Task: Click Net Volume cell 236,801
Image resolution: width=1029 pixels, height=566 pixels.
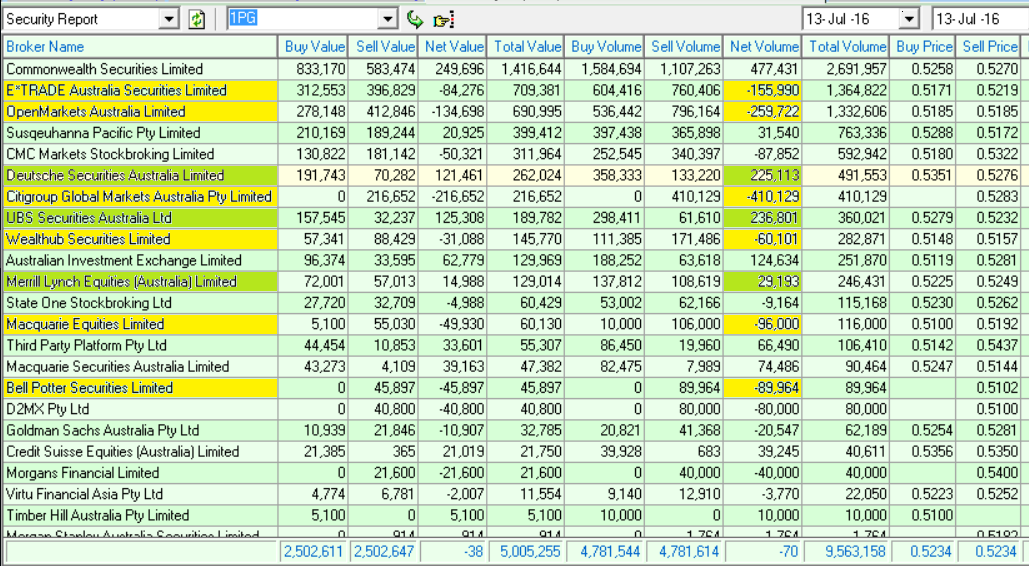Action: pos(763,218)
